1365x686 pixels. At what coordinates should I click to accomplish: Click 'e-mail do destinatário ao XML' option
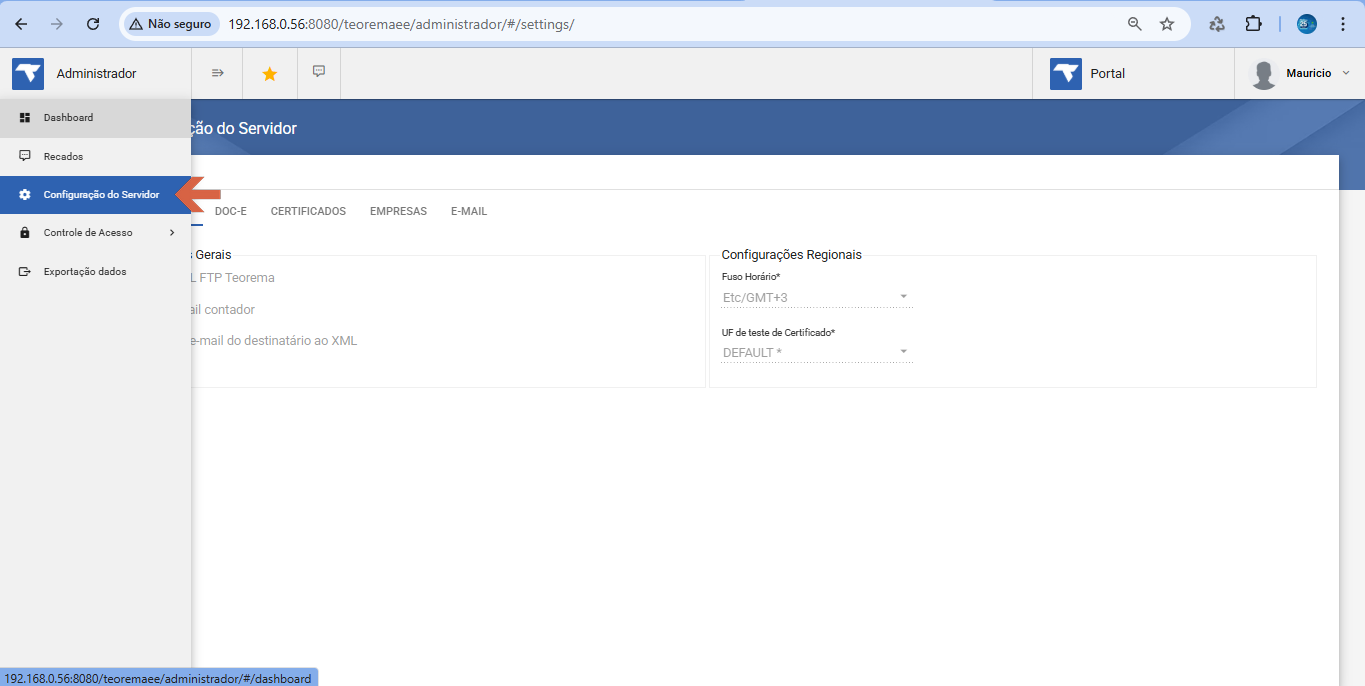pyautogui.click(x=274, y=341)
